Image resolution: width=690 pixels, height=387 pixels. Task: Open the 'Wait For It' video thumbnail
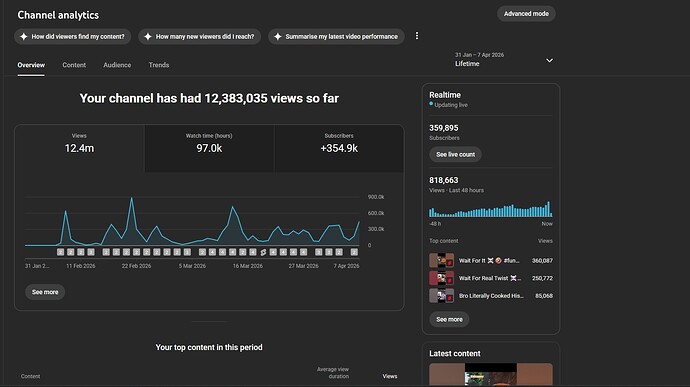441,260
